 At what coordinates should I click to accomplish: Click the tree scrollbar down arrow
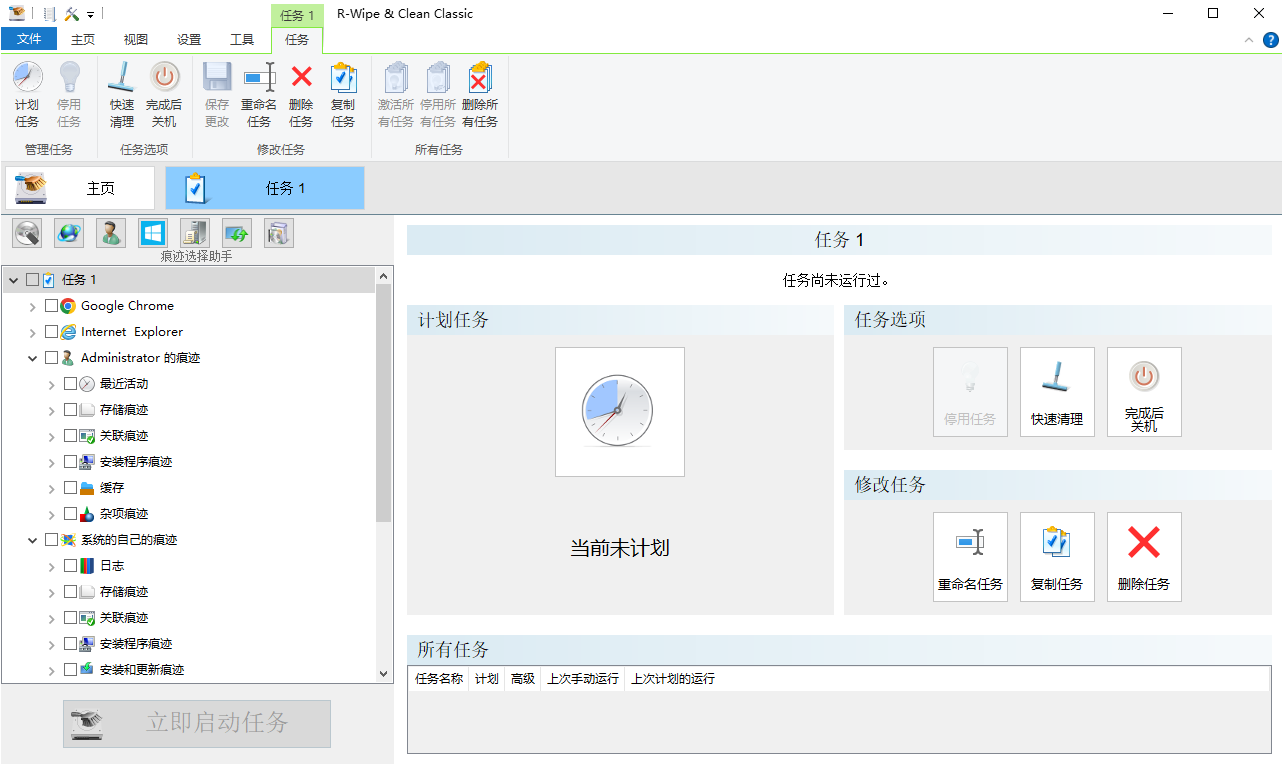tap(384, 674)
